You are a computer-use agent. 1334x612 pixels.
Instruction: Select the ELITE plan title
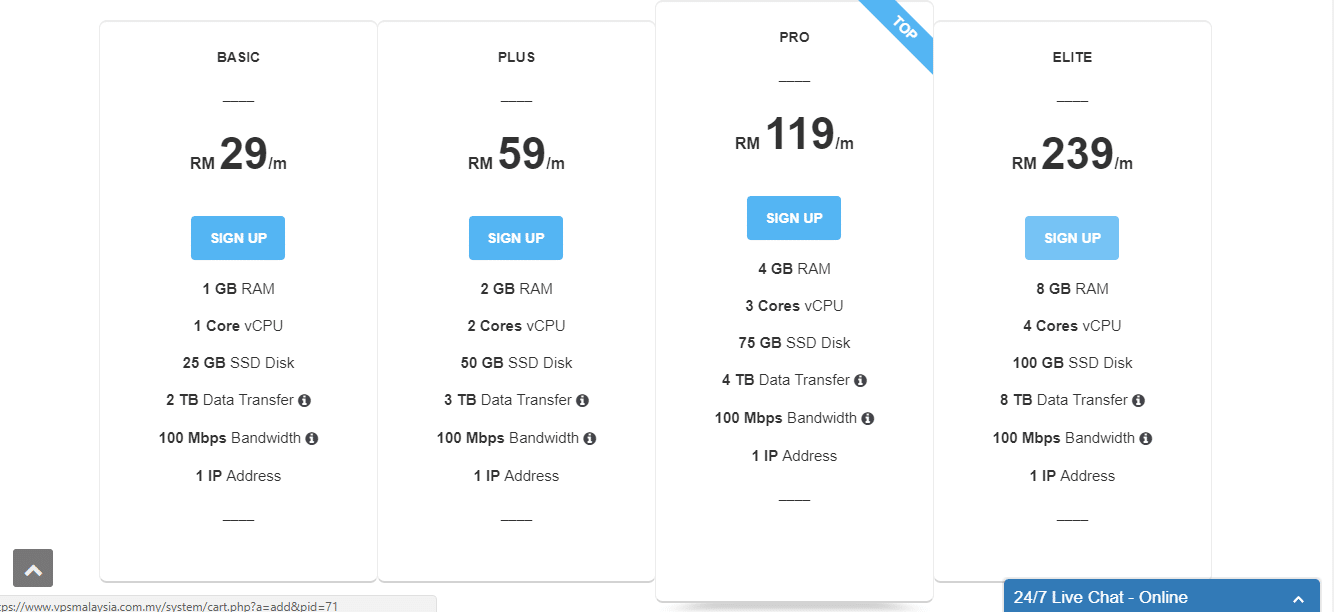pos(1071,57)
